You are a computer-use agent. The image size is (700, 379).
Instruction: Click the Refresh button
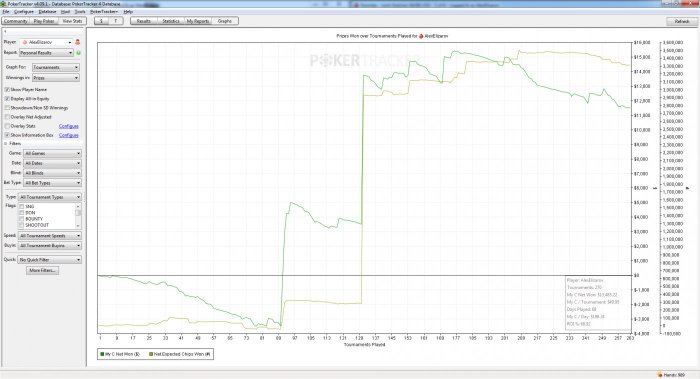tap(682, 21)
